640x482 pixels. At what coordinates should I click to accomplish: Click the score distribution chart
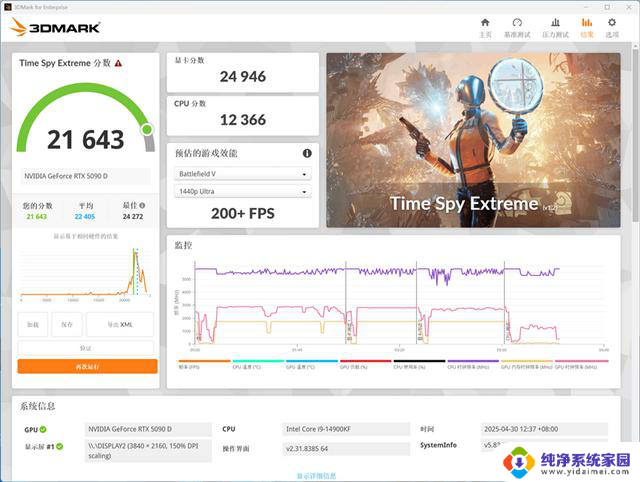(x=86, y=274)
